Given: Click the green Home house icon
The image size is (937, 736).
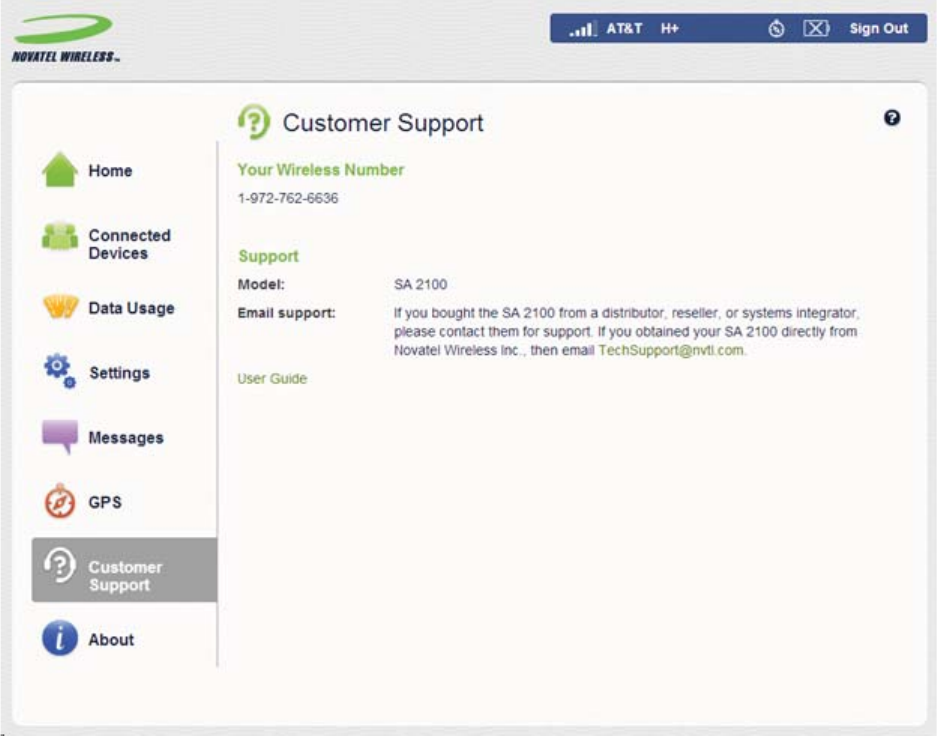Looking at the screenshot, I should tap(60, 170).
